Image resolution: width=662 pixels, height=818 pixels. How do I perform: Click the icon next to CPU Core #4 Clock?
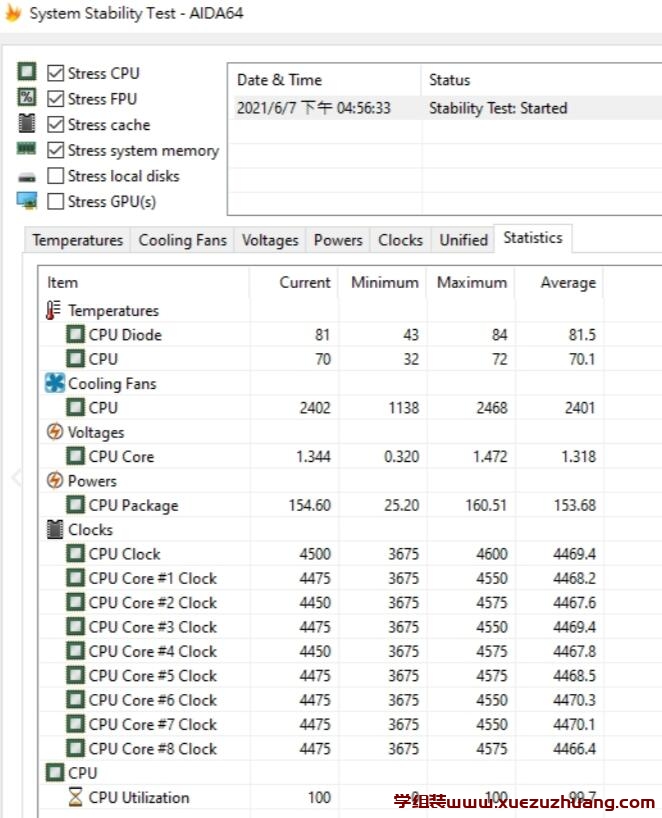coord(75,651)
